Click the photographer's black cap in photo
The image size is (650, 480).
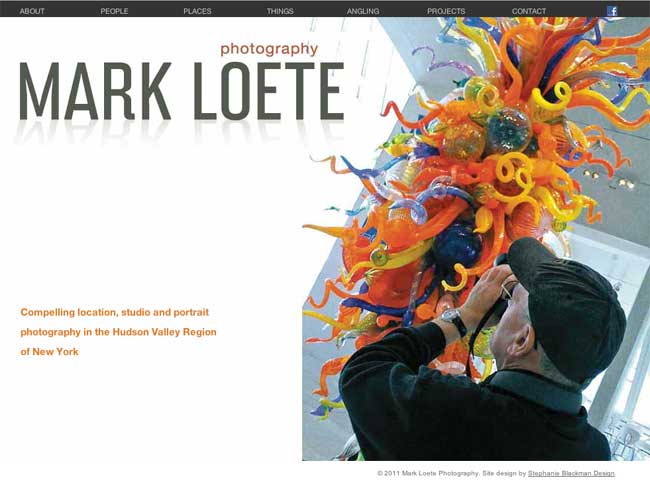coord(570,307)
